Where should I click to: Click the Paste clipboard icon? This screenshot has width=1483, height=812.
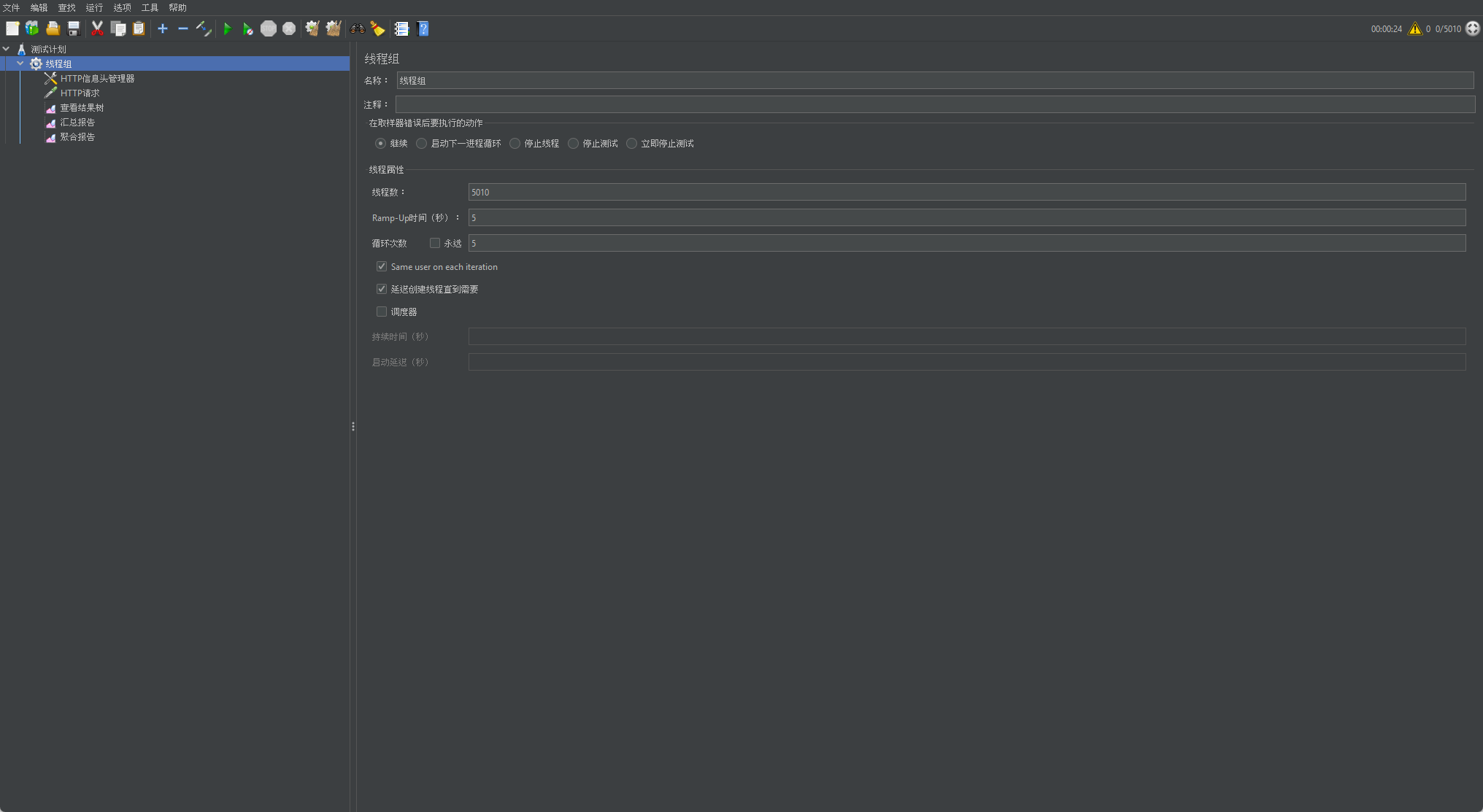click(139, 28)
